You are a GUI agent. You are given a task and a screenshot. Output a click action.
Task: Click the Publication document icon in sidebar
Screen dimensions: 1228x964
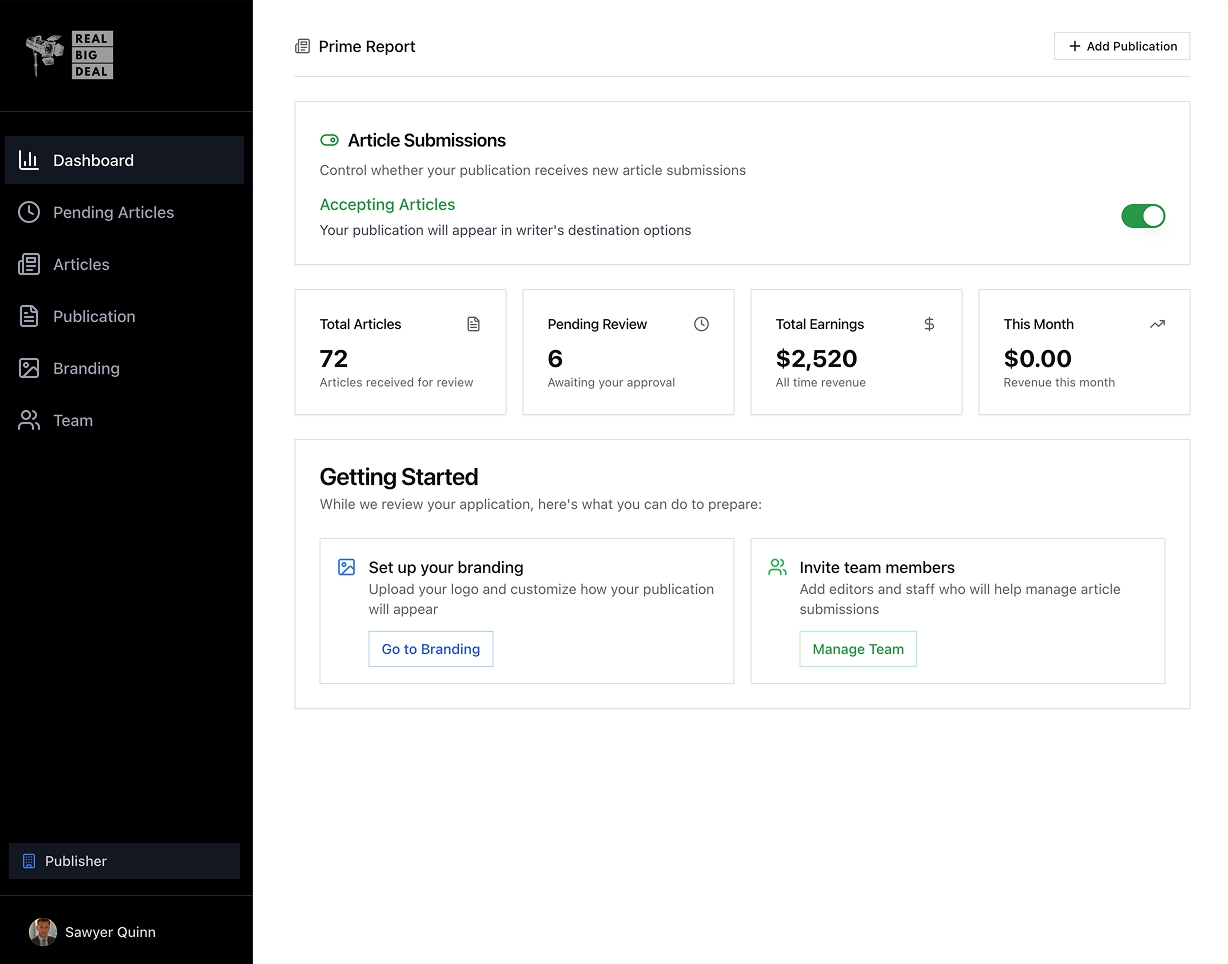pyautogui.click(x=29, y=316)
